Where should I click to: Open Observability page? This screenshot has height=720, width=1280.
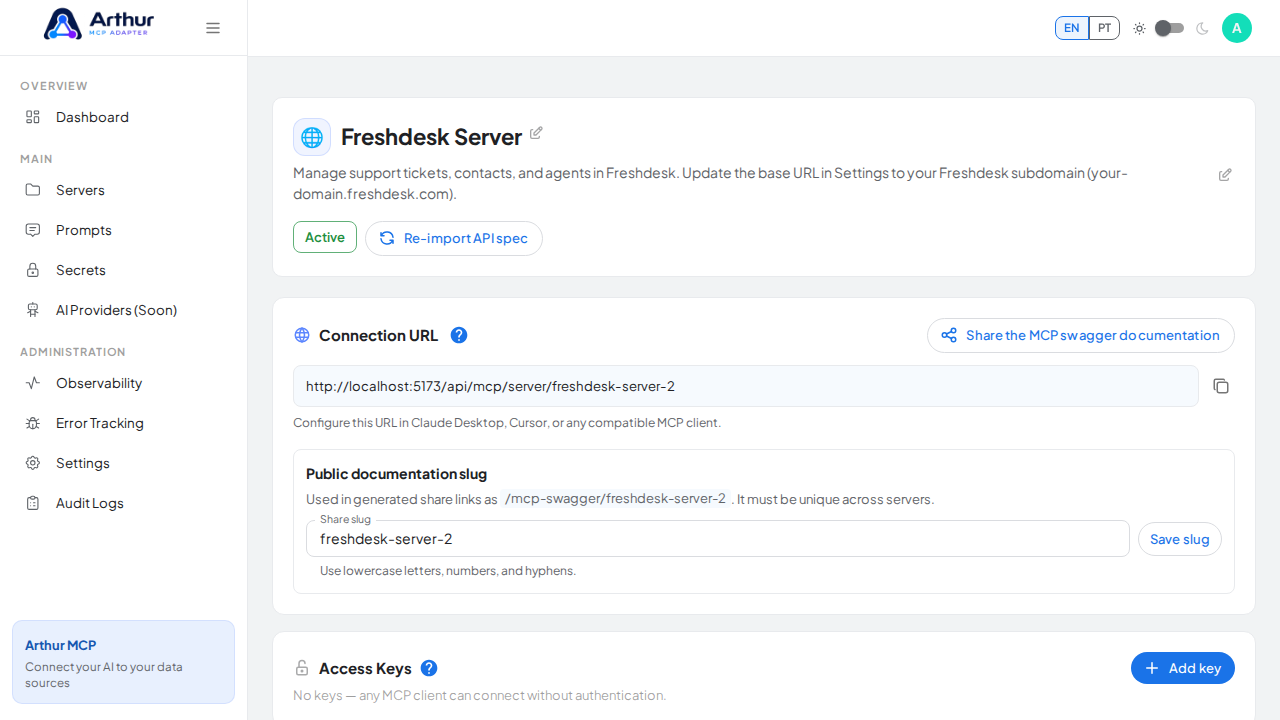click(x=123, y=383)
